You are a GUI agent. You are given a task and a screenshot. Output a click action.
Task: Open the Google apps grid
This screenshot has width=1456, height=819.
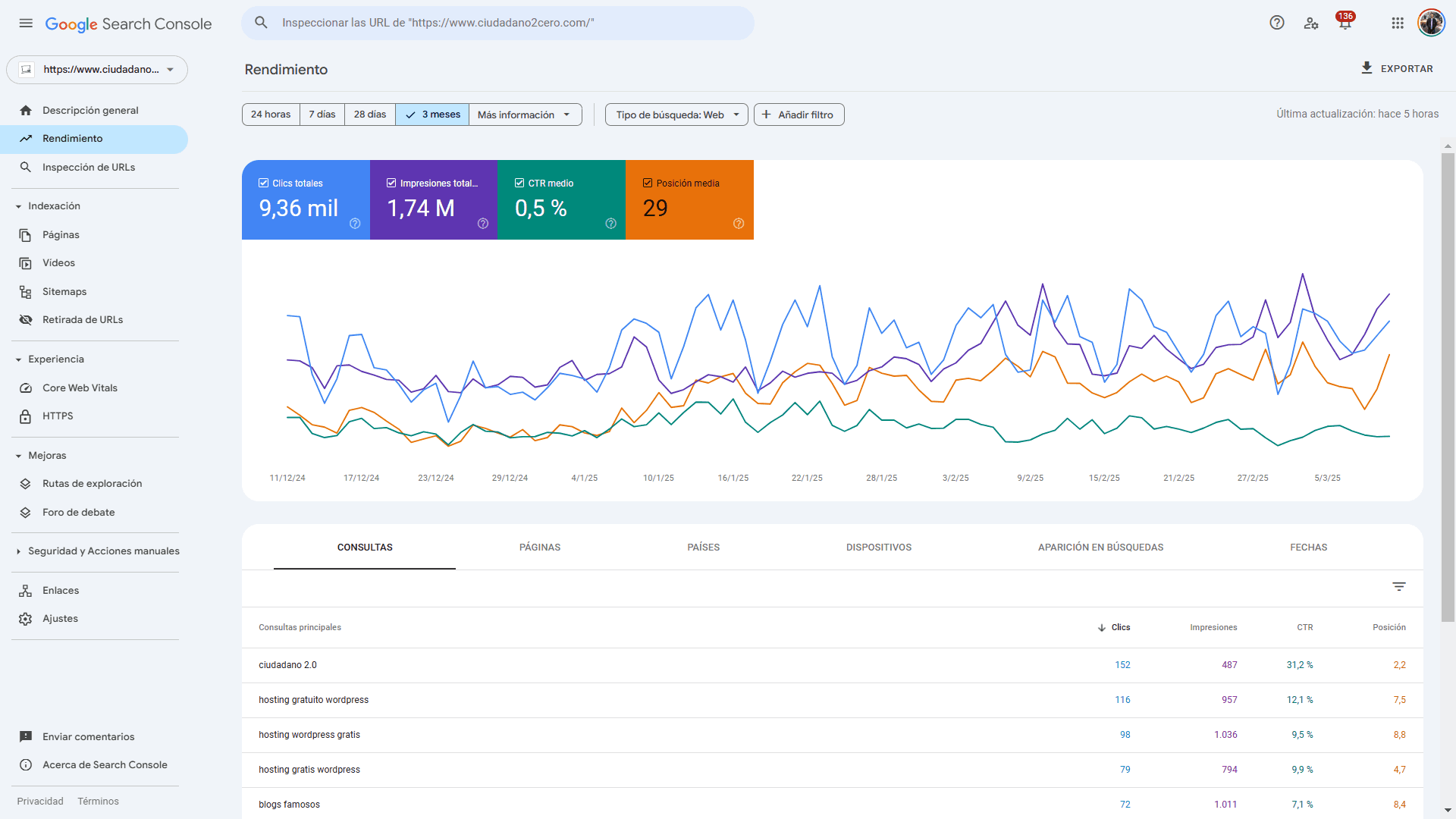(x=1398, y=23)
